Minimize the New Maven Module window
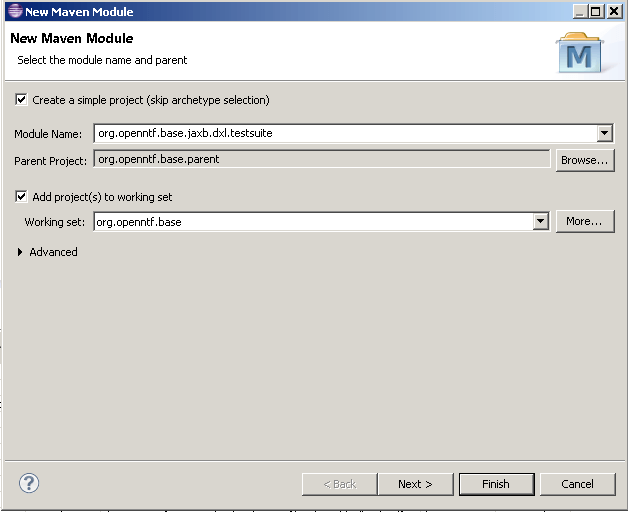628x512 pixels. [x=582, y=11]
